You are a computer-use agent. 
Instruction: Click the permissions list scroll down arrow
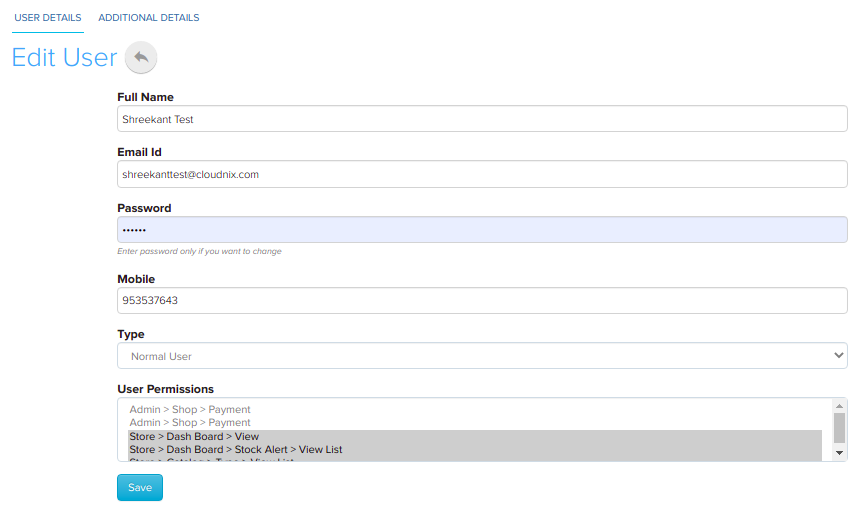point(839,453)
